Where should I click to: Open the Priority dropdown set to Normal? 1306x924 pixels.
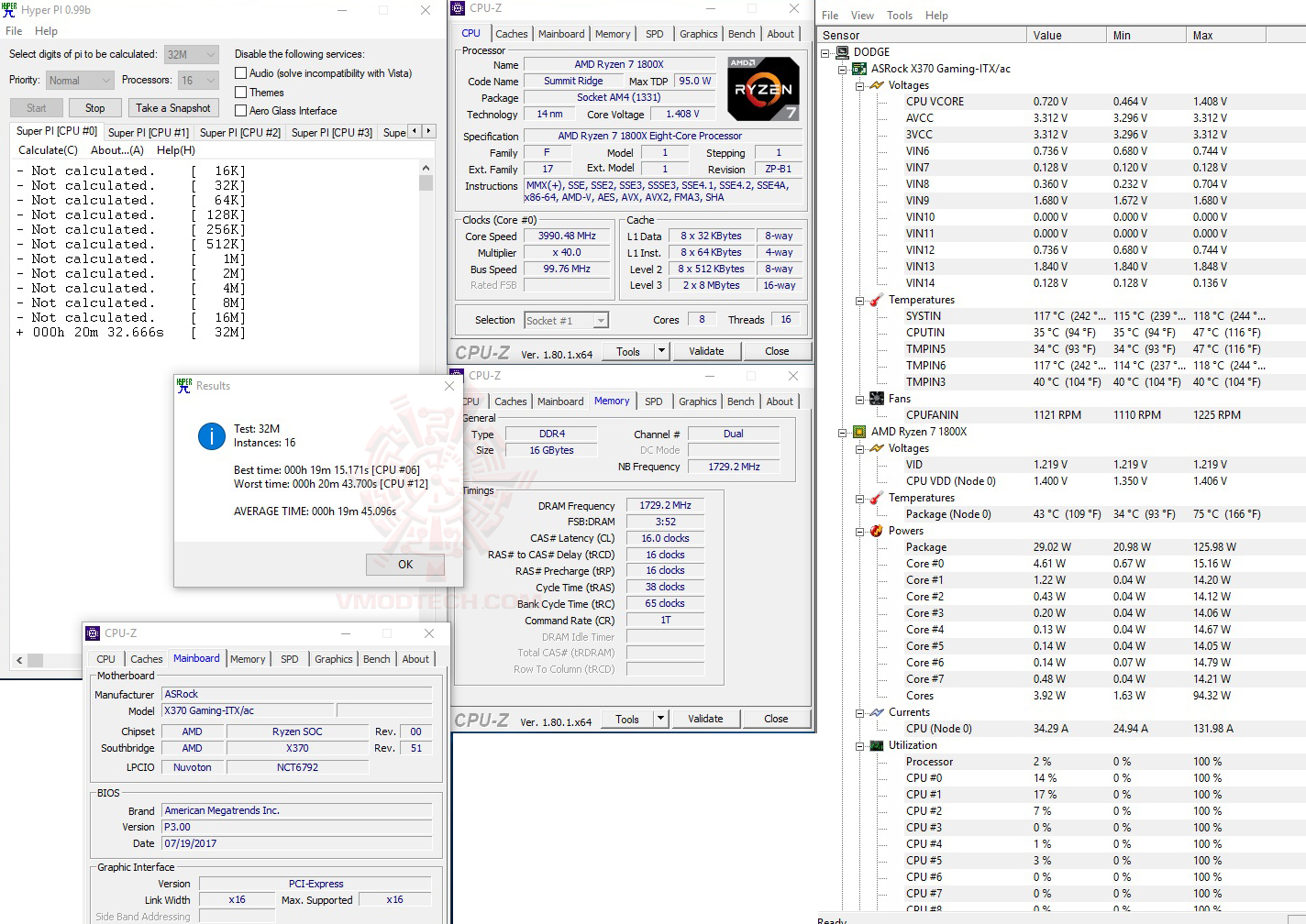click(80, 81)
